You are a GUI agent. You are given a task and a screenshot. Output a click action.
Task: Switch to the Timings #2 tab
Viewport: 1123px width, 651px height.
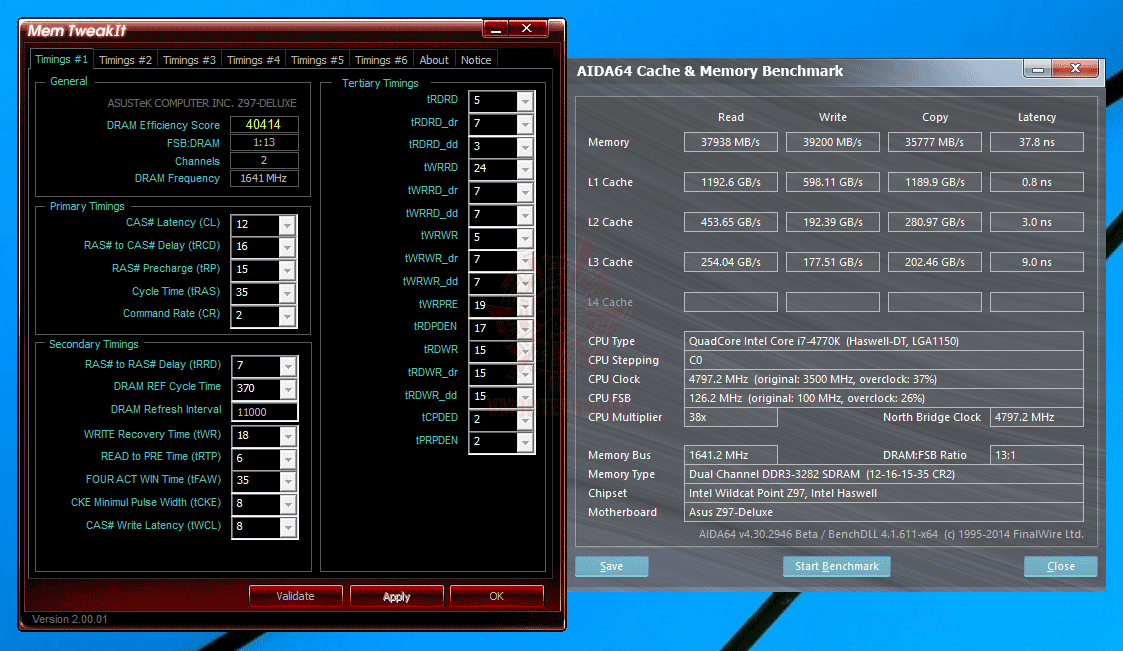point(125,60)
